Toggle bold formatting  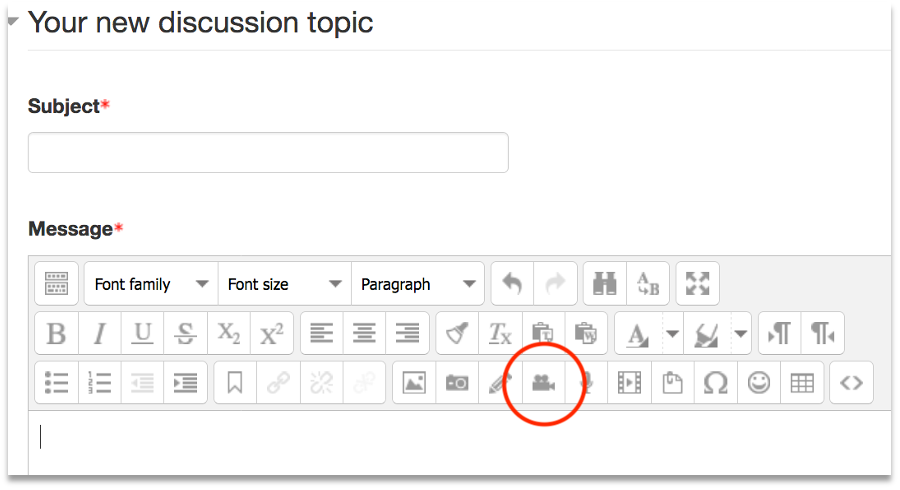click(57, 333)
